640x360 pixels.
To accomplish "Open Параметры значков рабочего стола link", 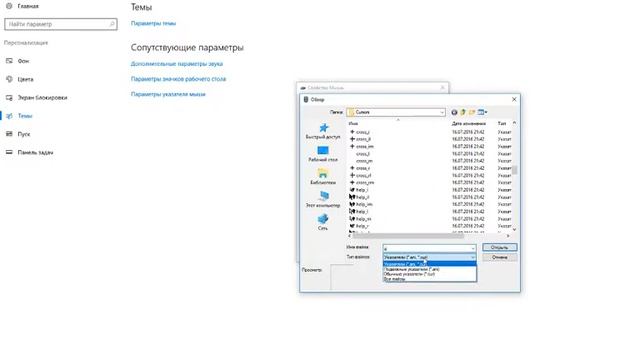I will pyautogui.click(x=178, y=79).
